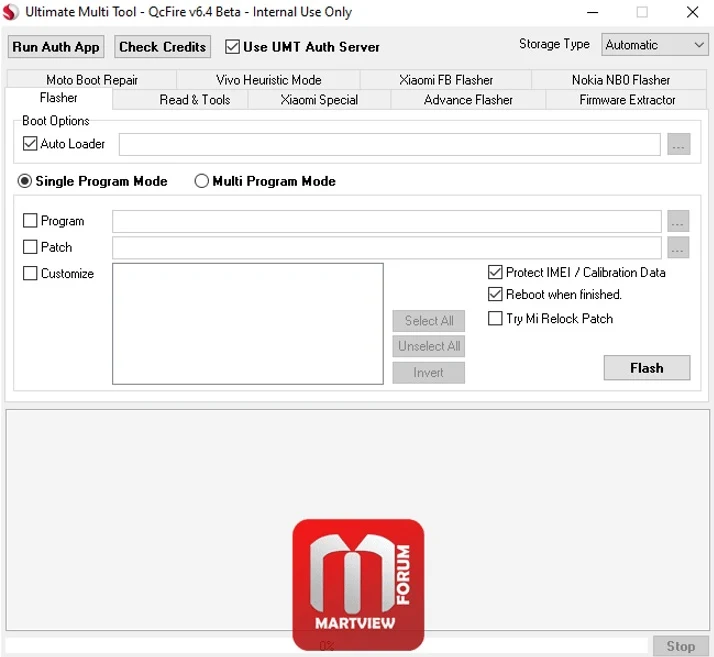Viewport: 714px width, 657px height.
Task: Click Select All partitions button
Action: [428, 321]
